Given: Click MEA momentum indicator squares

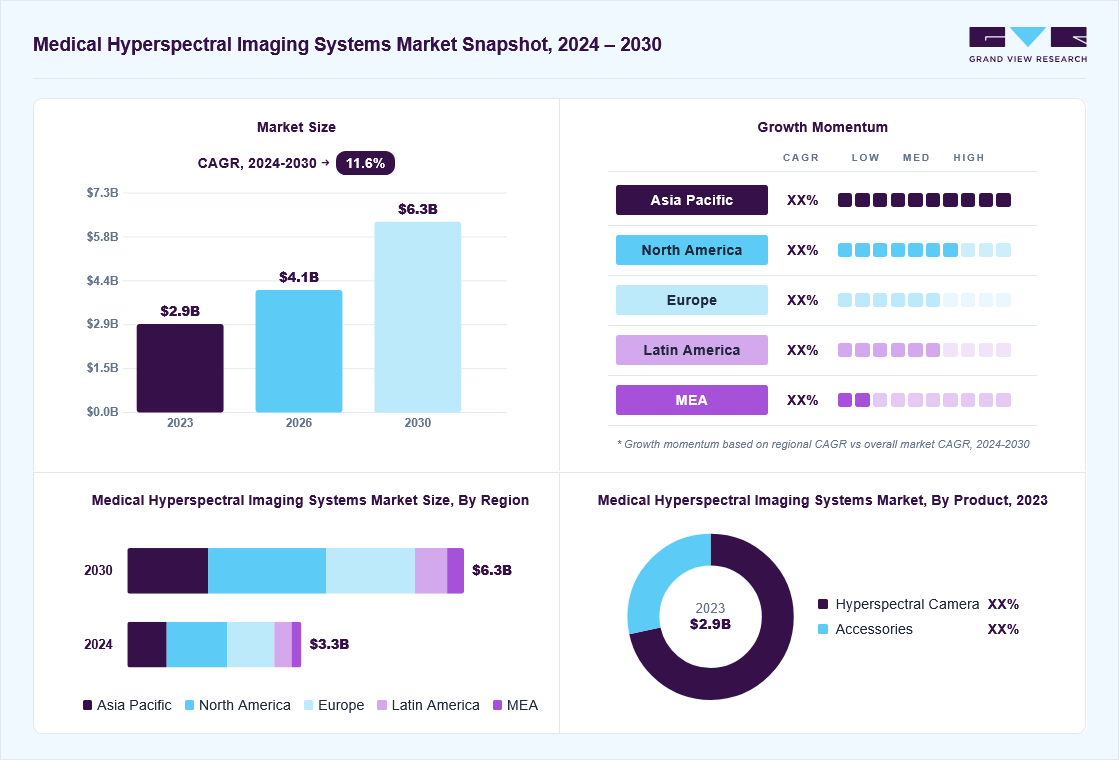Looking at the screenshot, I should pos(924,400).
